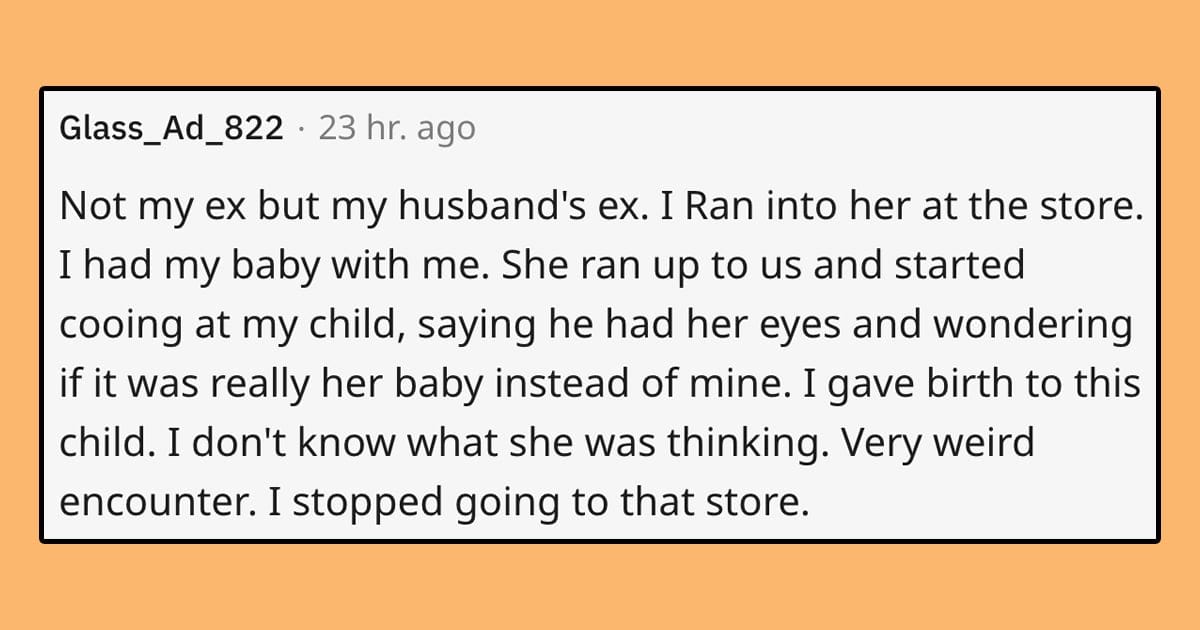The height and width of the screenshot is (630, 1200).
Task: Click the orange background above the comment card
Action: 600,43
